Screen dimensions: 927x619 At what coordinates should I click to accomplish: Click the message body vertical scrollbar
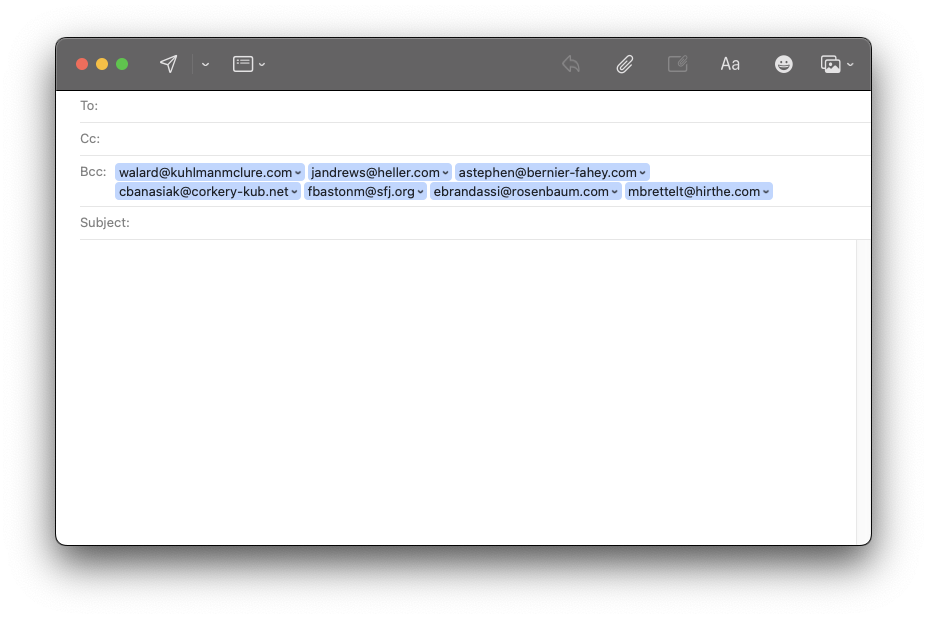(x=863, y=390)
